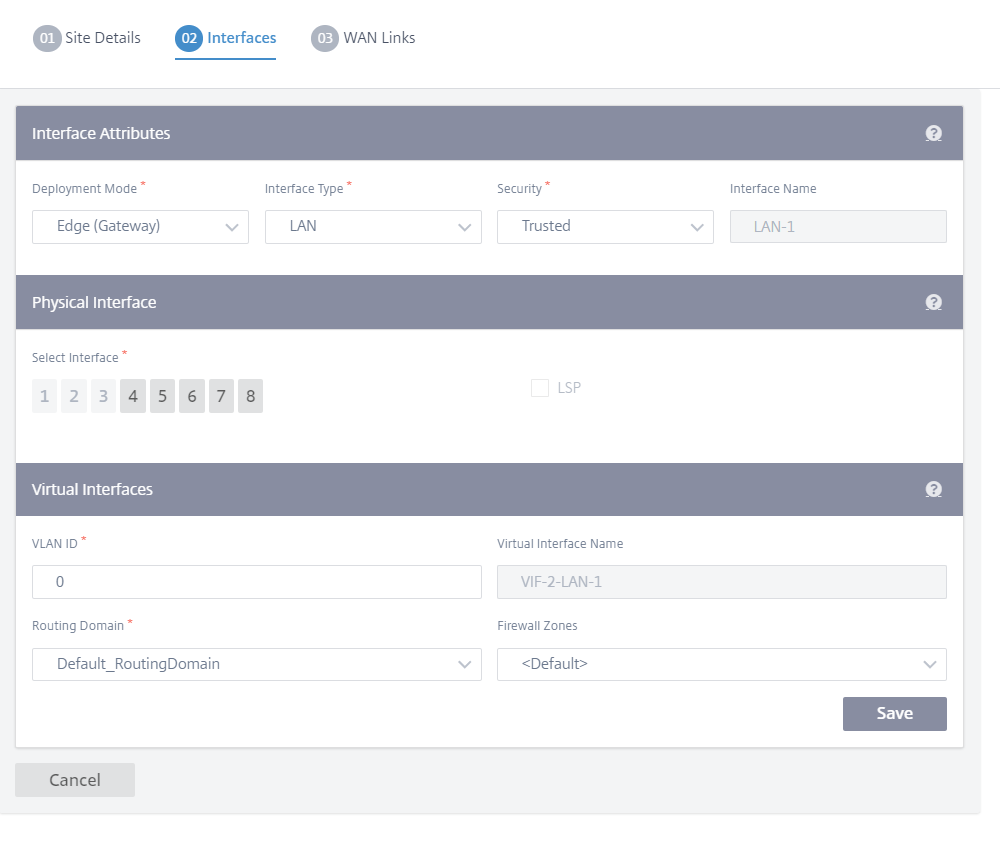The height and width of the screenshot is (841, 1000).
Task: Click the Interface Attributes heading
Action: (101, 133)
